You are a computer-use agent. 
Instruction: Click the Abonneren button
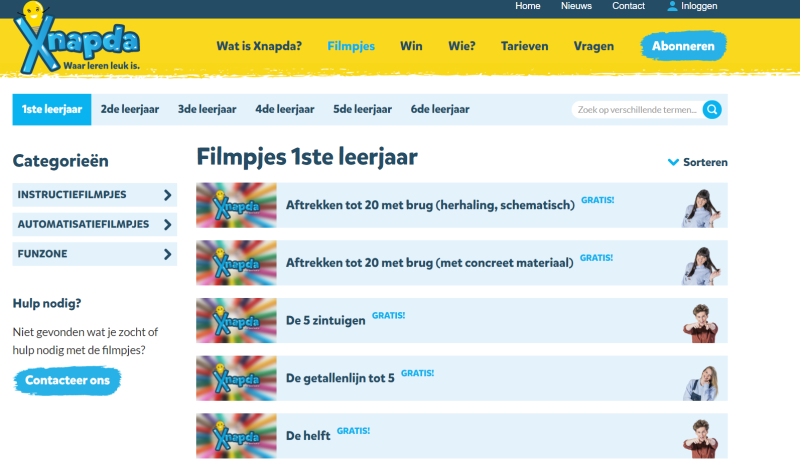click(684, 46)
